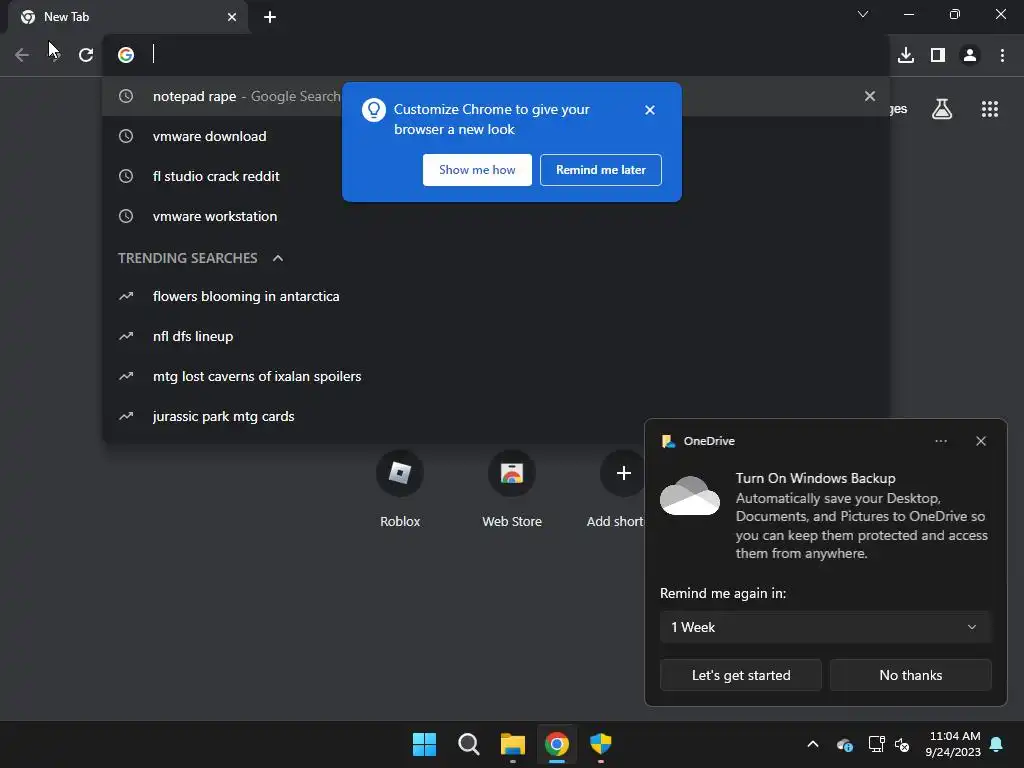This screenshot has height=768, width=1024.
Task: Open File Explorer from the taskbar
Action: [x=513, y=744]
